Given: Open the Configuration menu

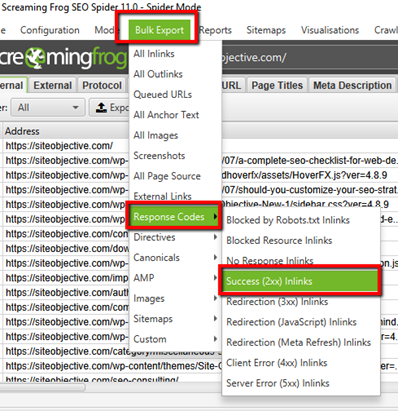Looking at the screenshot, I should coord(50,30).
